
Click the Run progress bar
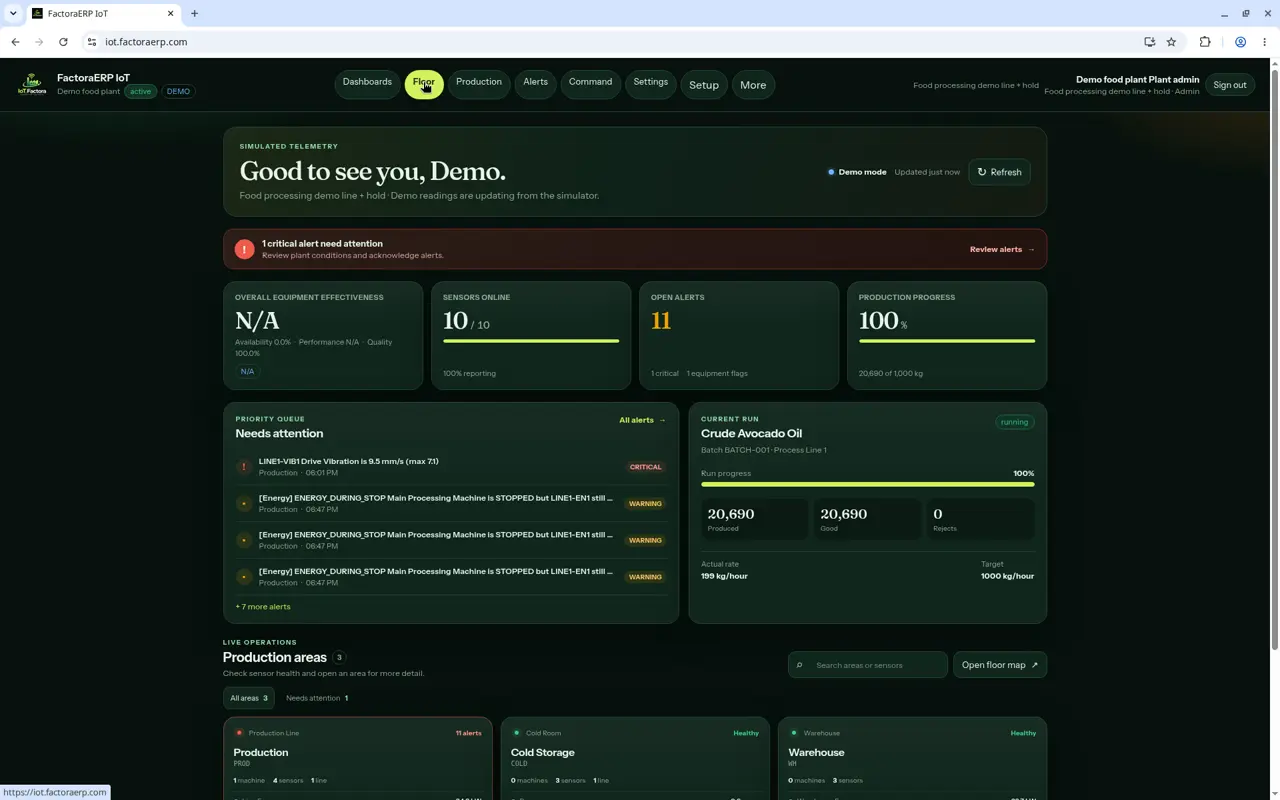(x=868, y=484)
